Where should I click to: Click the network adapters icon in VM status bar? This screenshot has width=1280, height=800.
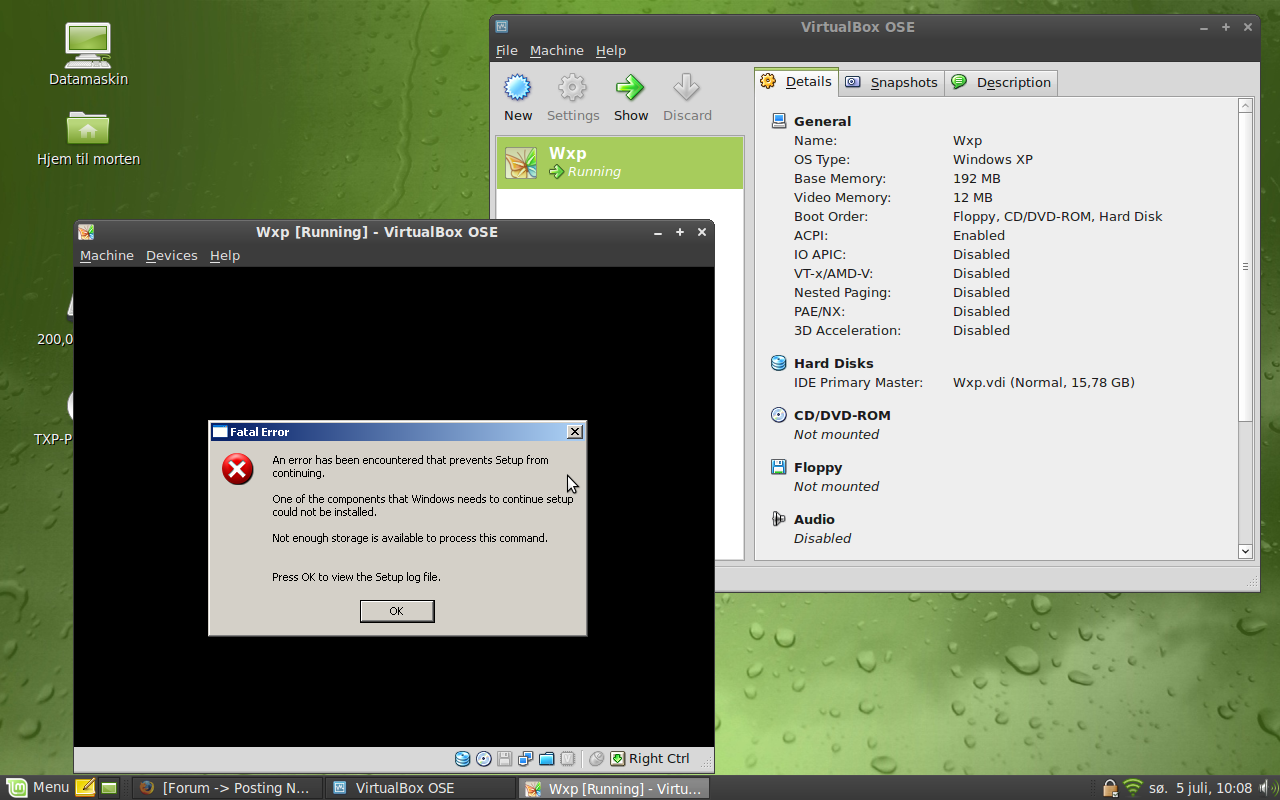tap(525, 759)
